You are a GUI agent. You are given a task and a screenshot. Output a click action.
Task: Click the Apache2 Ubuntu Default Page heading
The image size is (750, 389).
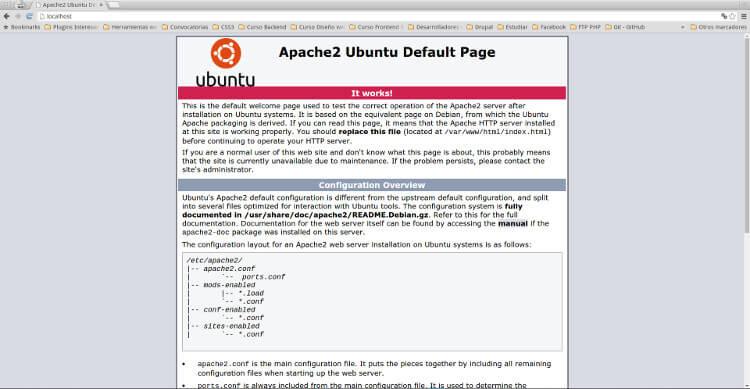[x=387, y=52]
